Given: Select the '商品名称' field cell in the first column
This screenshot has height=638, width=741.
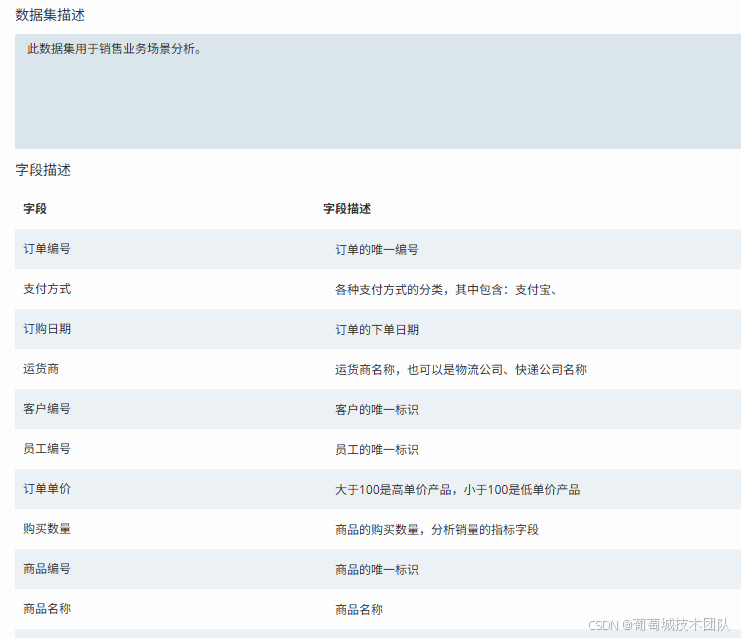Looking at the screenshot, I should coord(47,609).
